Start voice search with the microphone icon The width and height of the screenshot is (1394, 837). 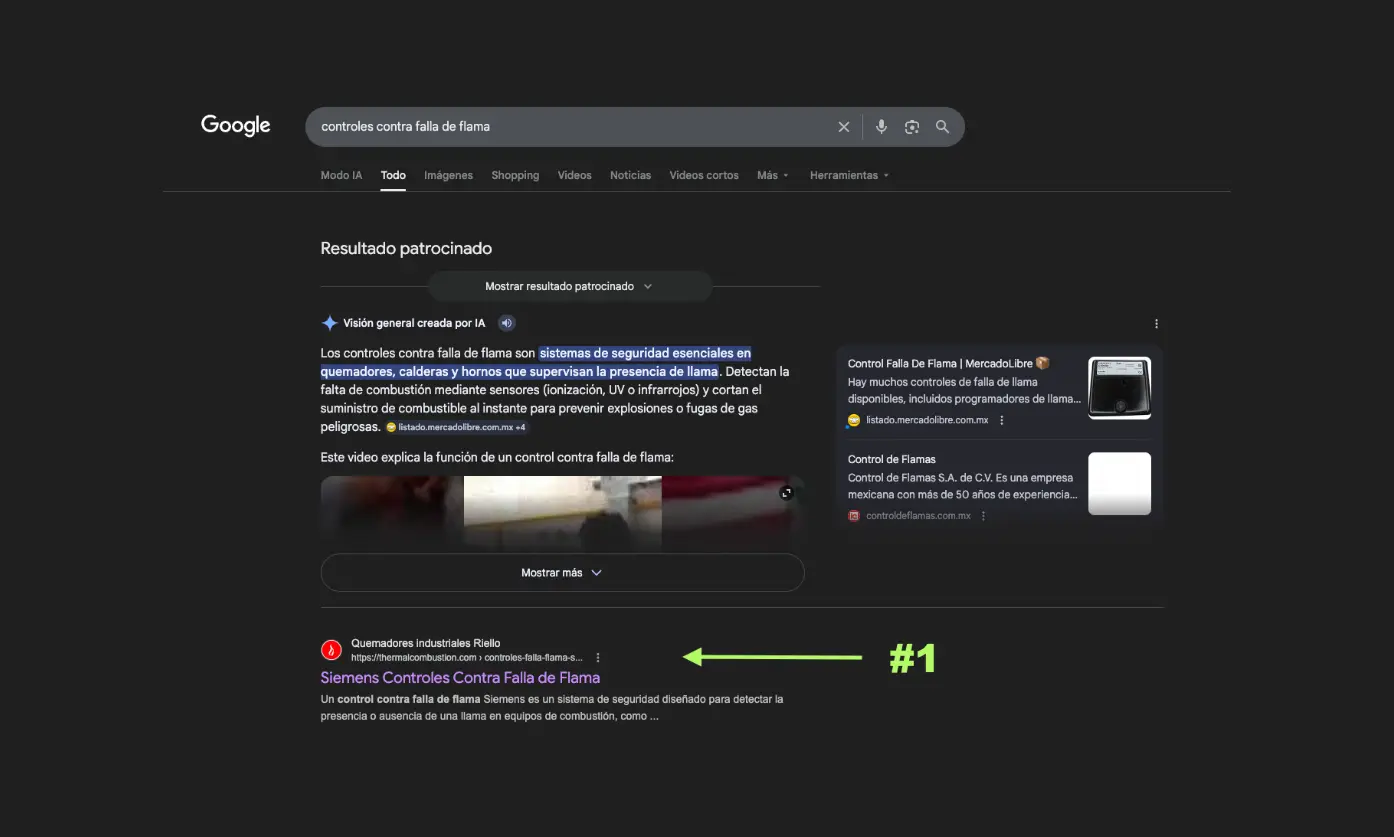881,127
